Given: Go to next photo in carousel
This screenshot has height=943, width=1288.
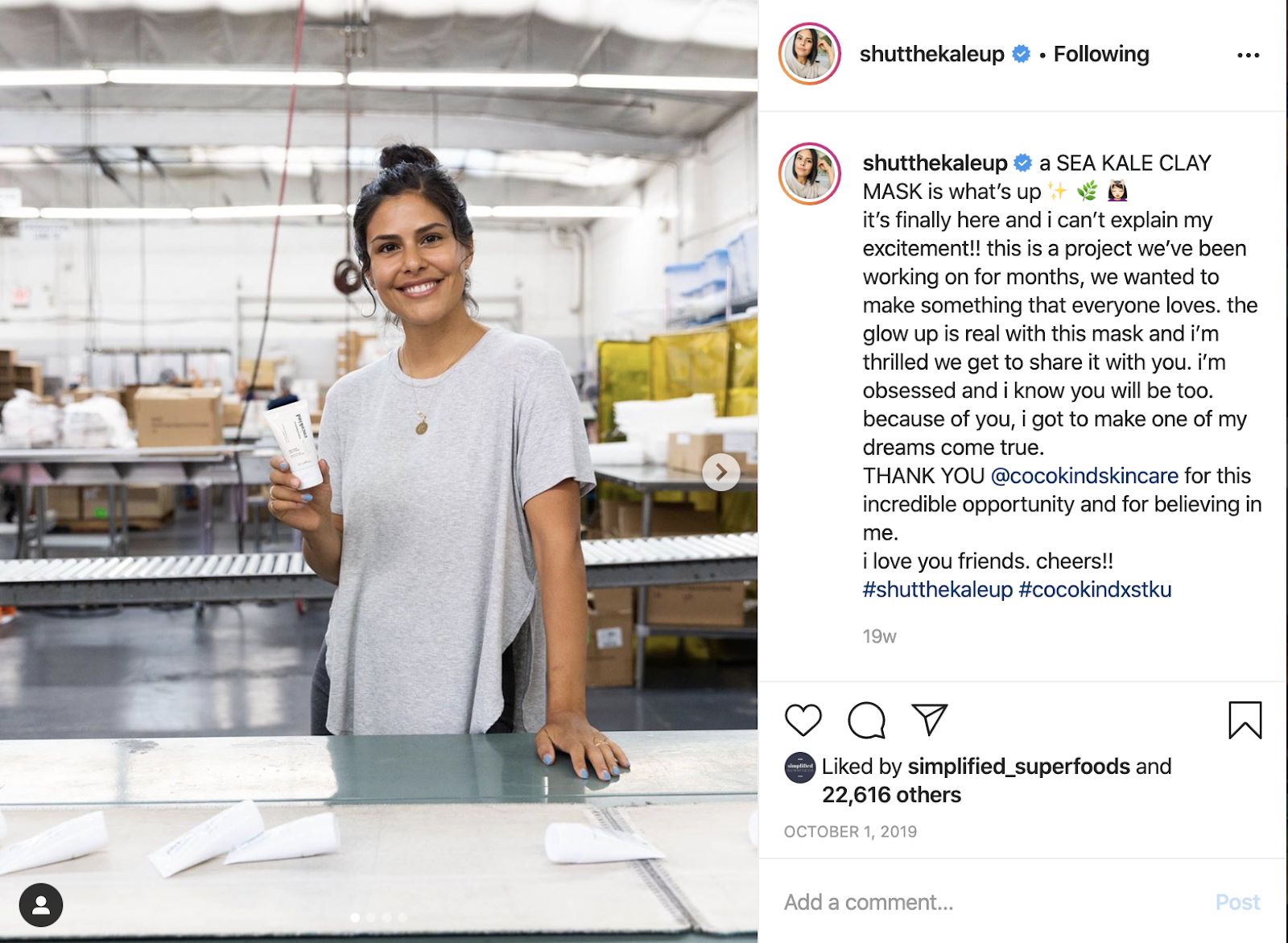Looking at the screenshot, I should pos(720,472).
